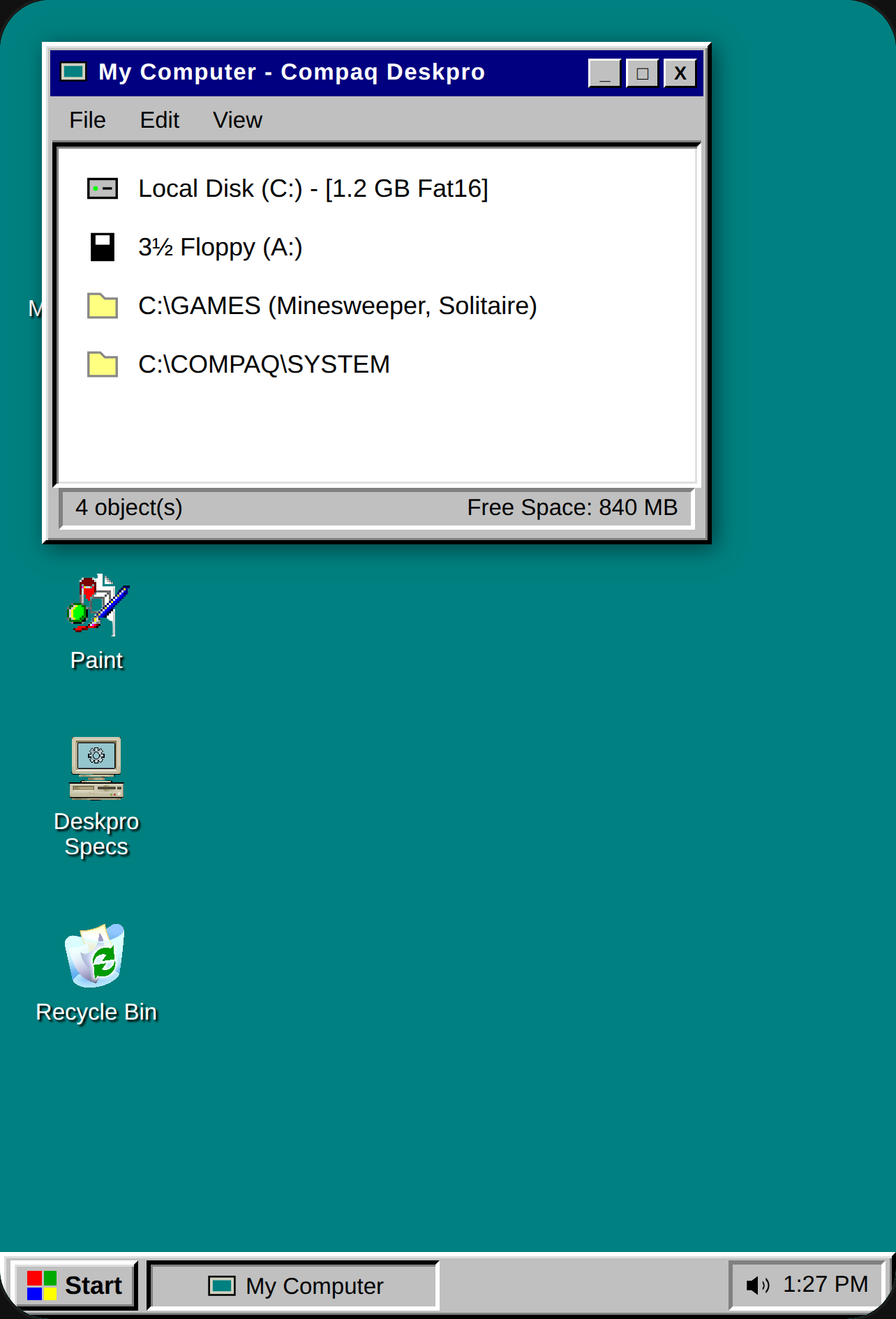Open the File menu
Viewport: 896px width, 1319px height.
tap(87, 120)
